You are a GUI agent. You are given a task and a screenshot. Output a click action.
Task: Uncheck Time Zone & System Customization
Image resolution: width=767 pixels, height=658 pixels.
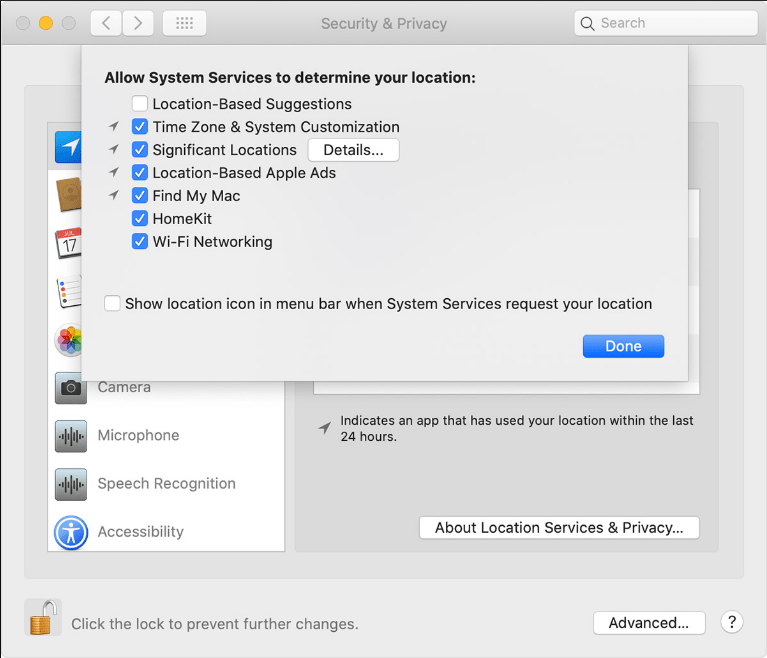tap(140, 127)
